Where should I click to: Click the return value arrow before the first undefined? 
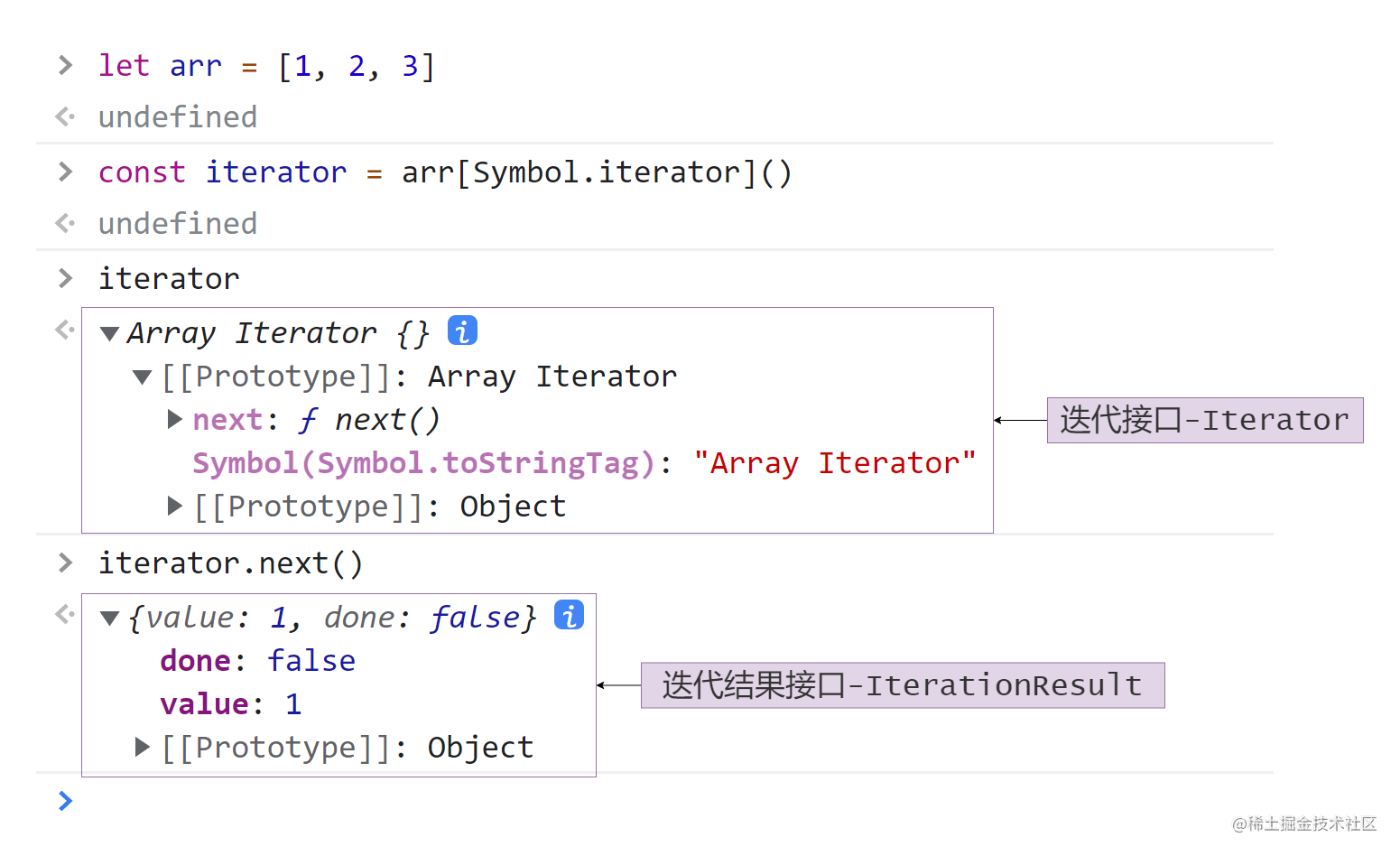64,116
